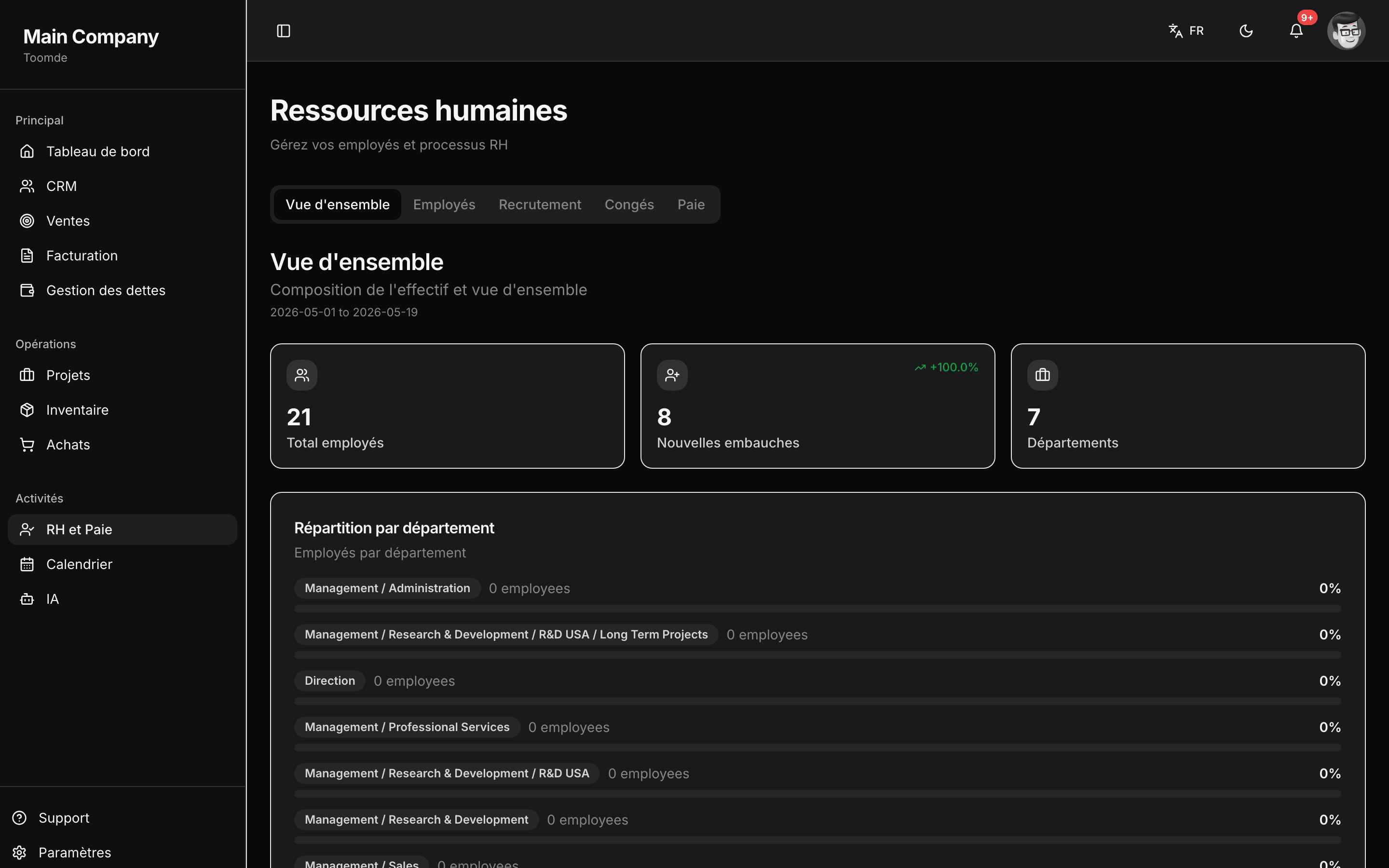
Task: Open Tableau de bord in sidebar
Action: [x=122, y=151]
